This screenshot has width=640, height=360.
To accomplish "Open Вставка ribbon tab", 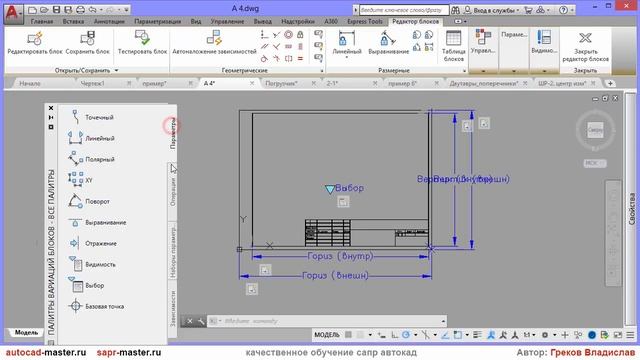I will click(x=73, y=21).
